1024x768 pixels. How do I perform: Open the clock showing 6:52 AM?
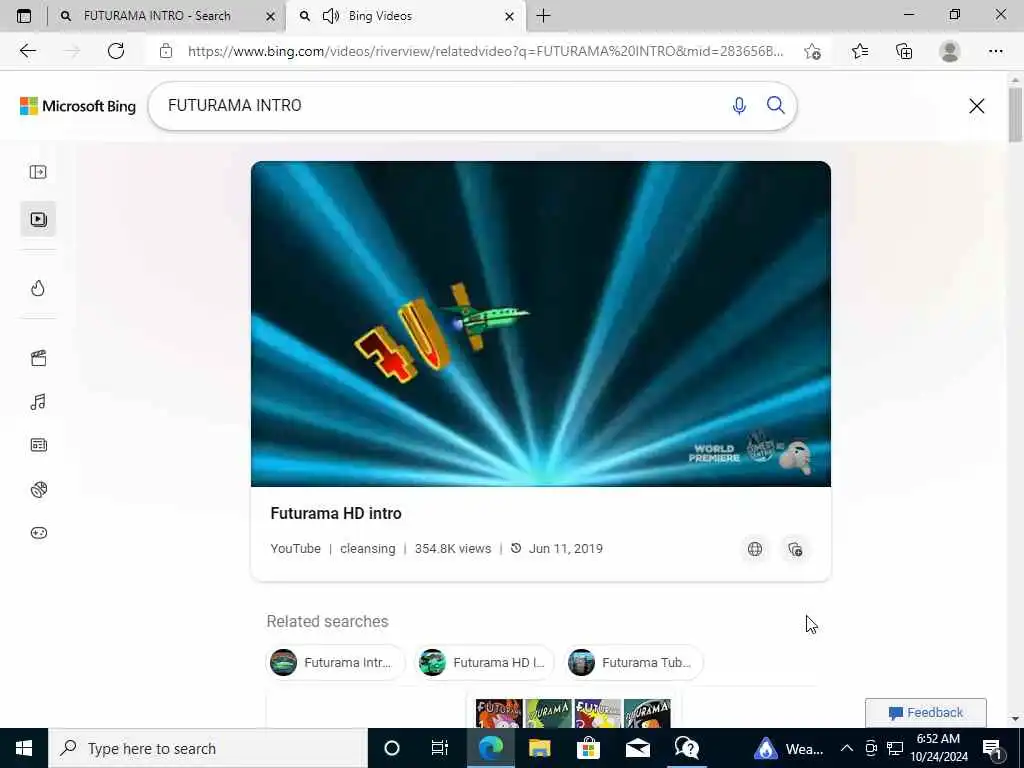click(x=938, y=748)
